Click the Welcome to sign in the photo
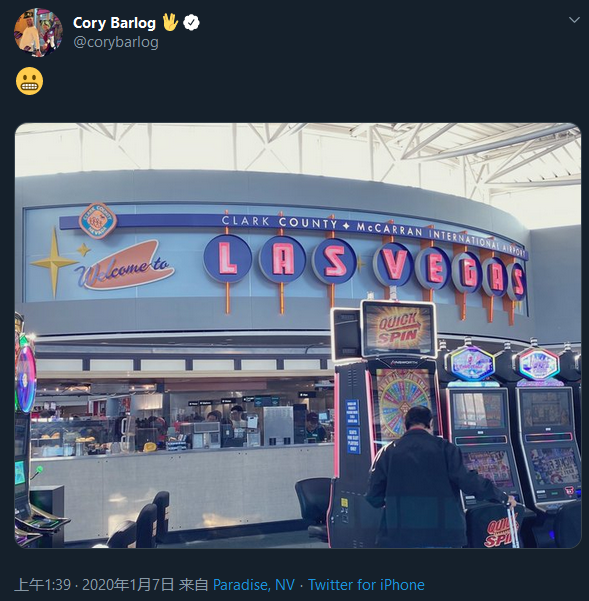 (x=125, y=265)
